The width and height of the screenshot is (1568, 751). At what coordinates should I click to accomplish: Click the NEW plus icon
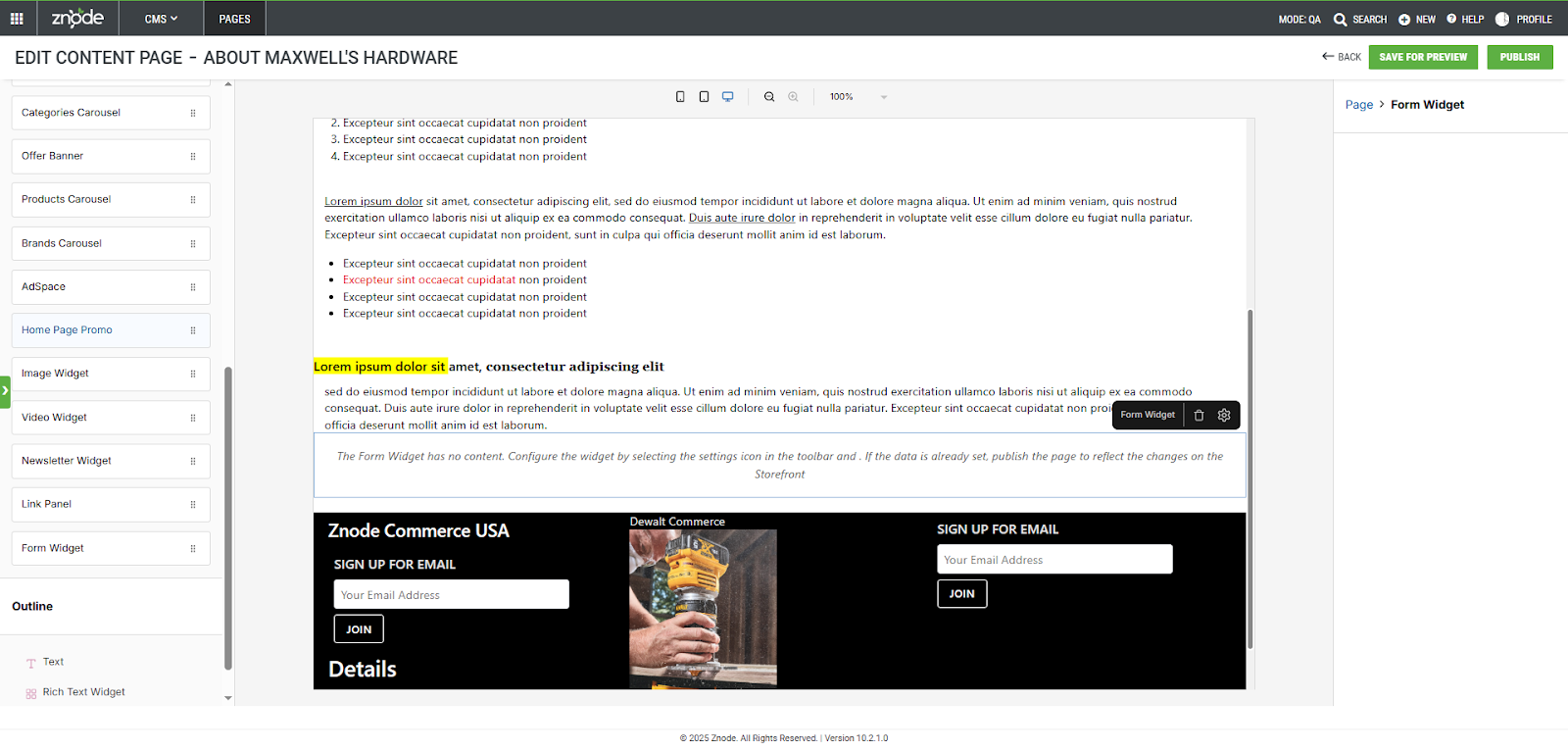tap(1404, 20)
